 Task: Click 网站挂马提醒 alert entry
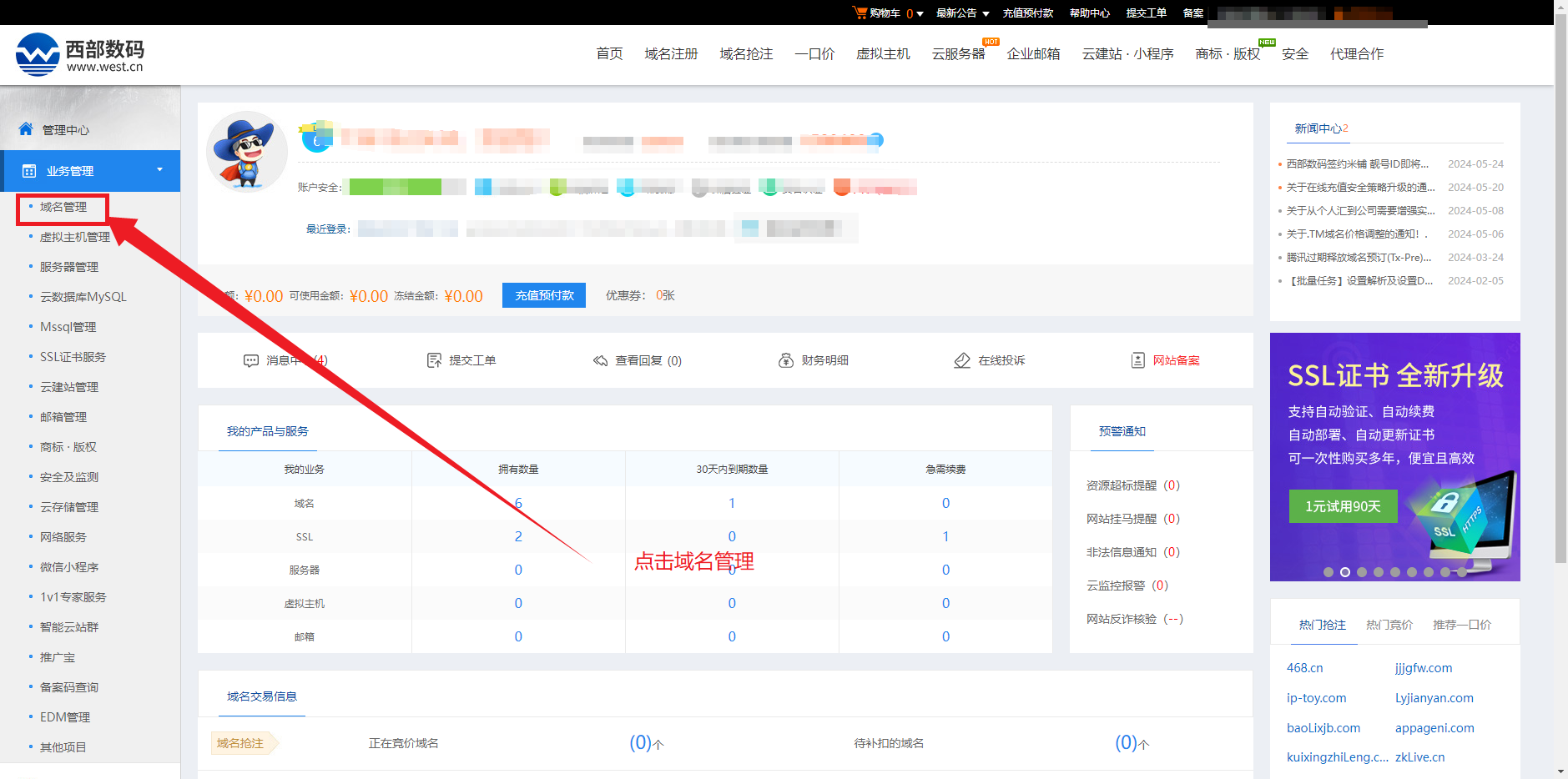pyautogui.click(x=1132, y=519)
